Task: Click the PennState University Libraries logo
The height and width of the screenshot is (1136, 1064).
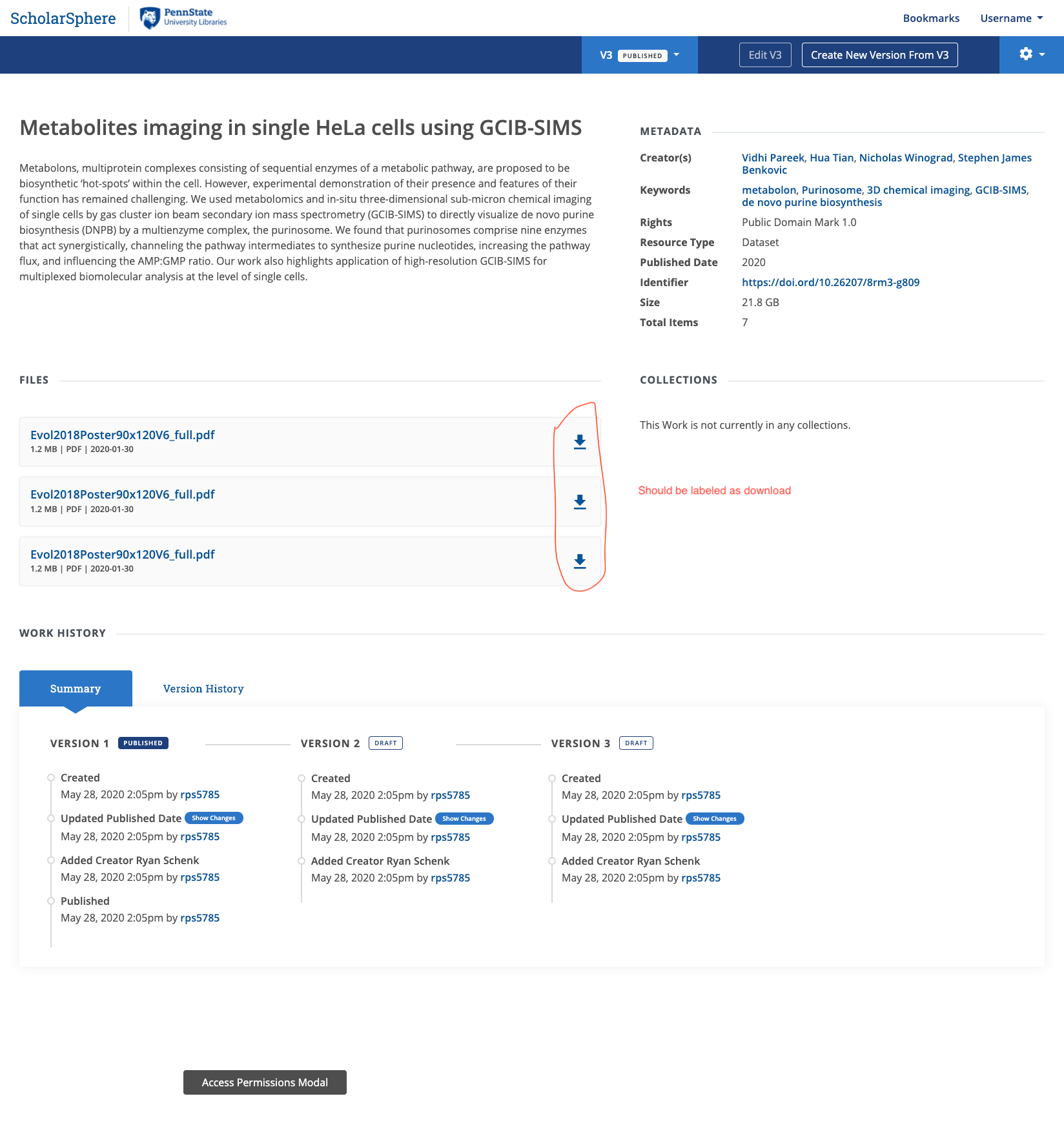Action: click(183, 18)
